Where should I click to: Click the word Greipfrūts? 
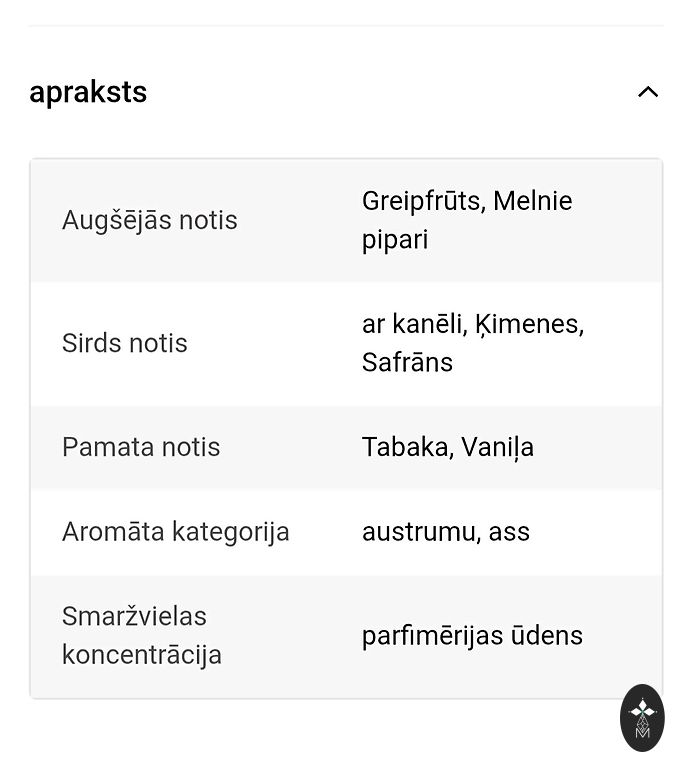(x=423, y=201)
